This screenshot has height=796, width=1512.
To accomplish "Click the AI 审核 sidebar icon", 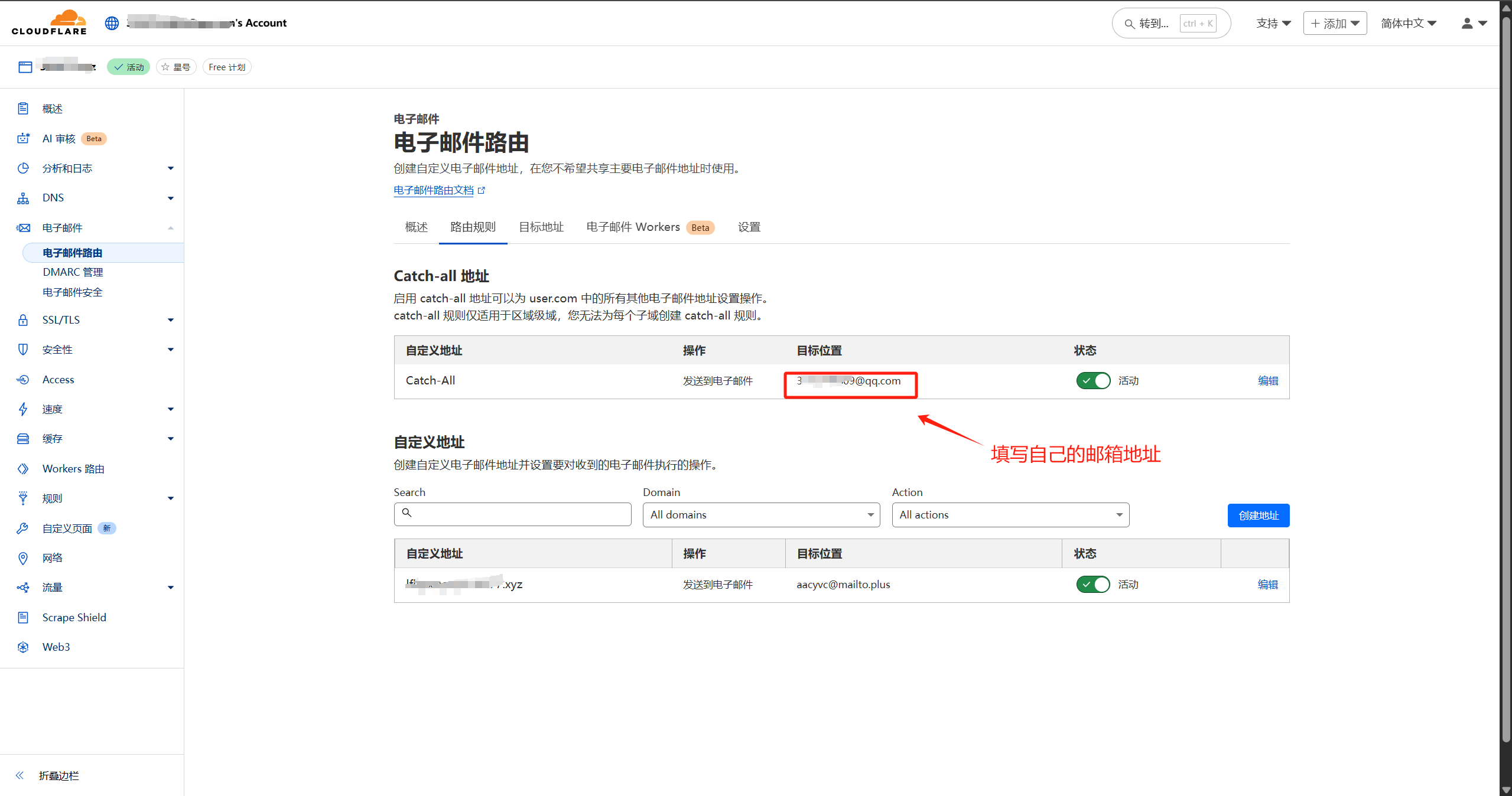I will (x=23, y=138).
